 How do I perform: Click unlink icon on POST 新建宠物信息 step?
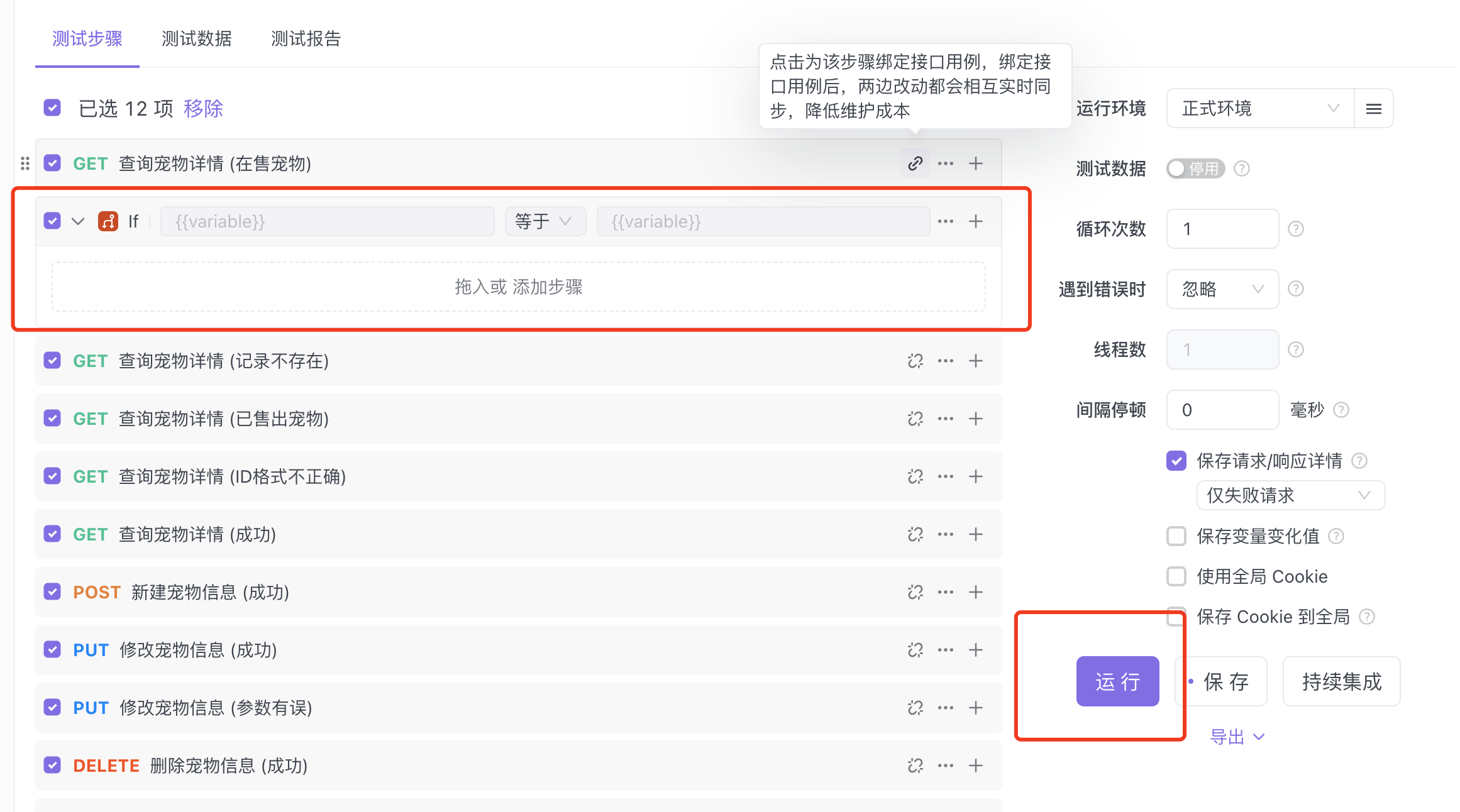coord(915,592)
